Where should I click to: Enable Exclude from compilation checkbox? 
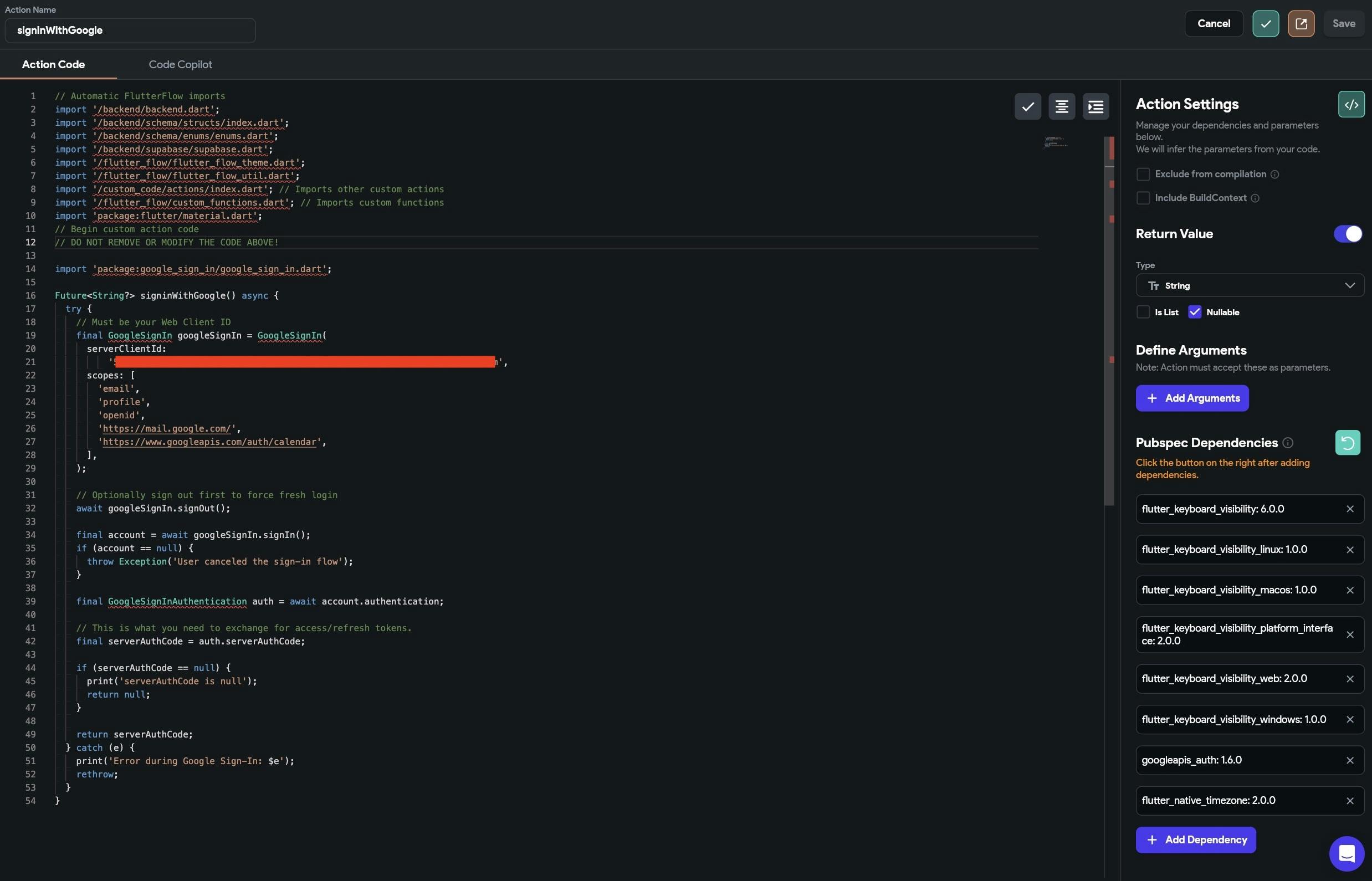1143,174
